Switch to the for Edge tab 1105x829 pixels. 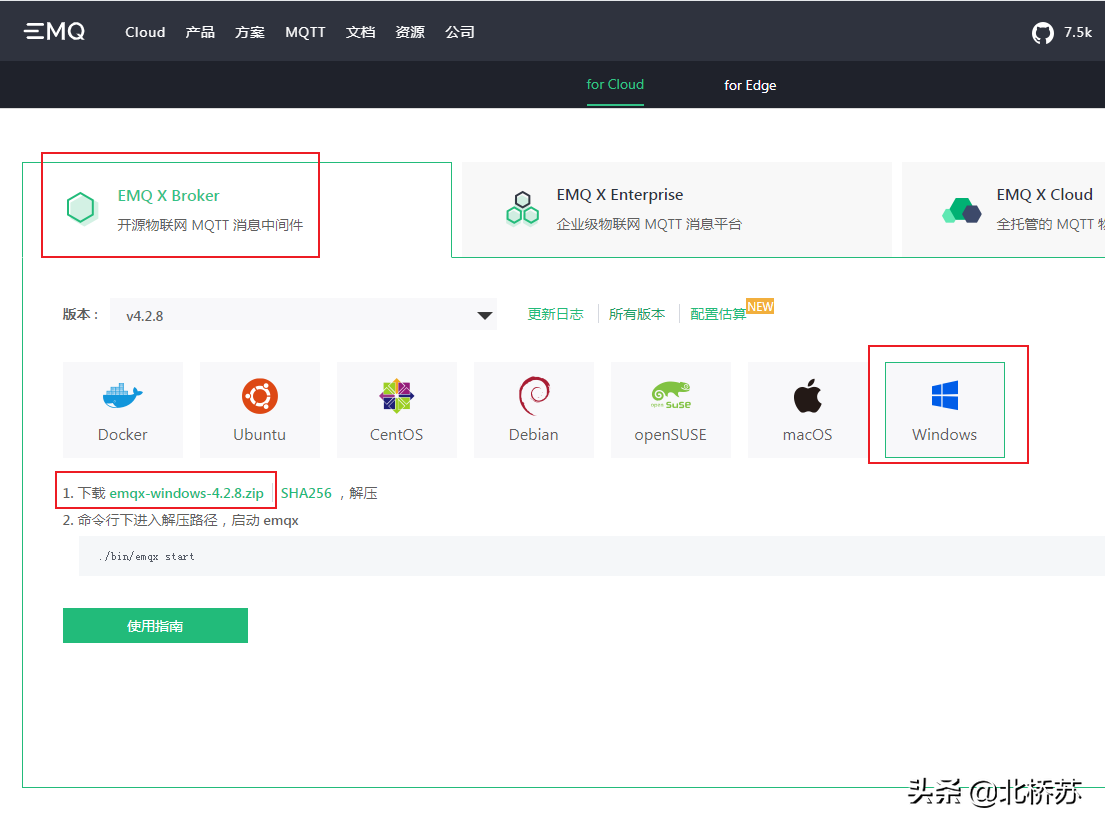pyautogui.click(x=750, y=85)
